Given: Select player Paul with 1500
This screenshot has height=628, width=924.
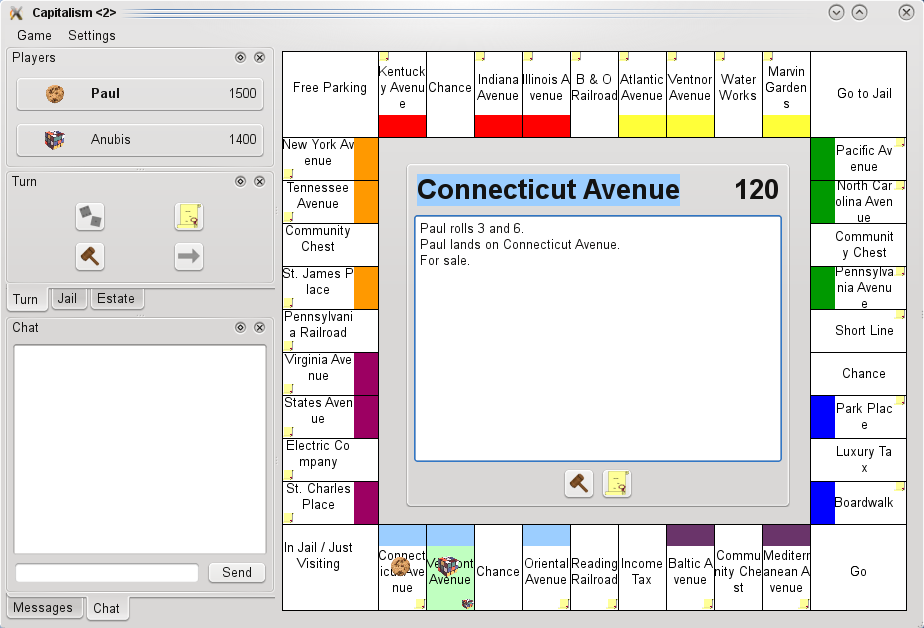Looking at the screenshot, I should pos(140,94).
